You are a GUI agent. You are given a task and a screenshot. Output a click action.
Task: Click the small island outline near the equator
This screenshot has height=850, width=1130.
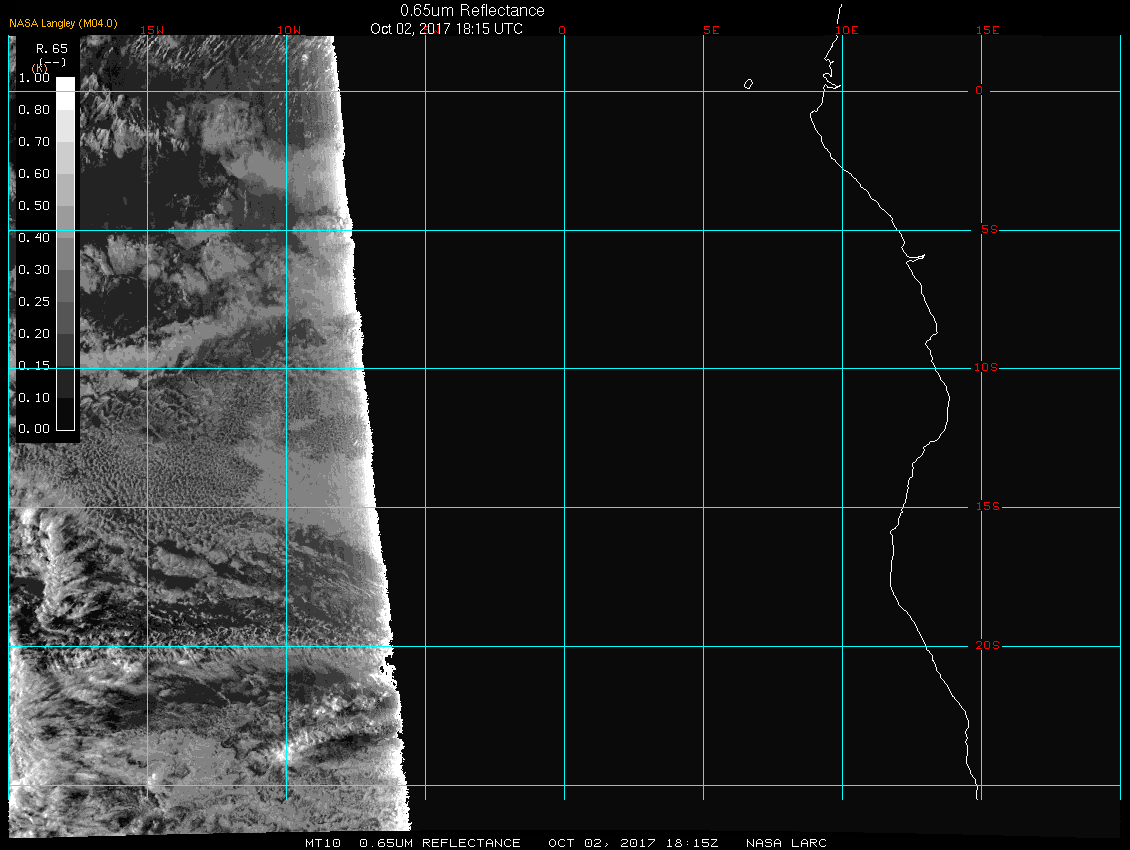coord(748,84)
